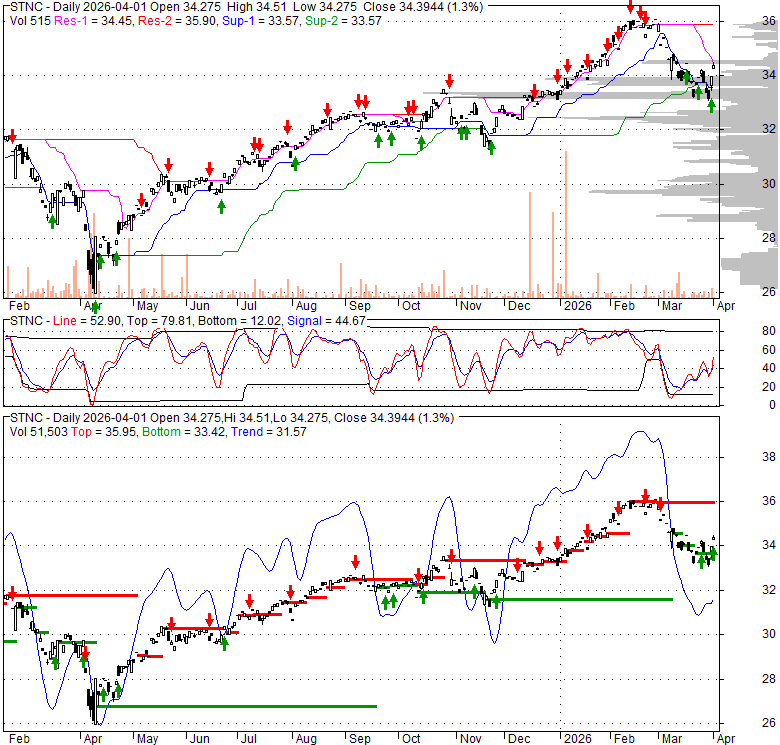Click the red arrow above the late-October peak in the top chart
Viewport: 780px width, 745px height.
pos(450,81)
